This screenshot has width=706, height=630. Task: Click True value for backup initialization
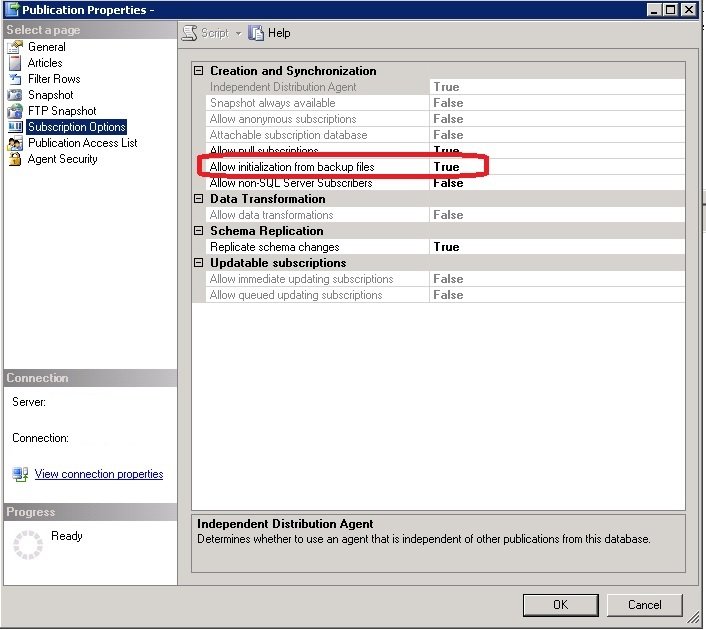(x=446, y=167)
